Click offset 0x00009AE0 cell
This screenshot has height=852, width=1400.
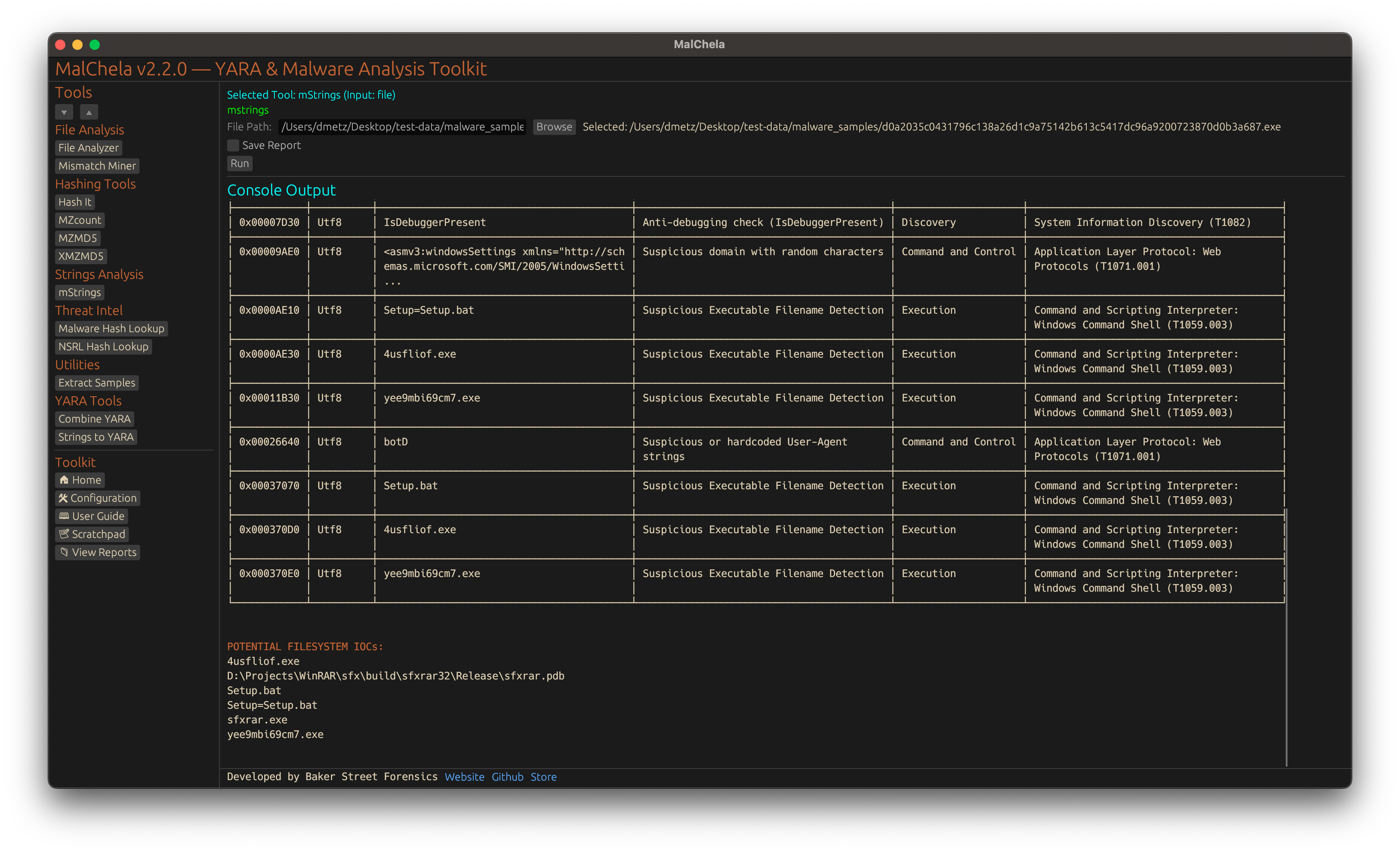click(x=269, y=252)
